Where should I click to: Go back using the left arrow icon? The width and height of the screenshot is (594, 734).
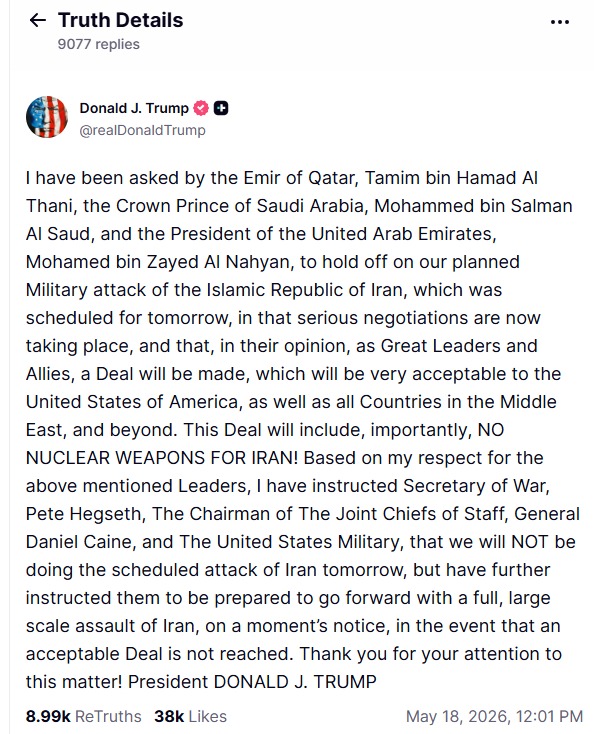point(37,20)
